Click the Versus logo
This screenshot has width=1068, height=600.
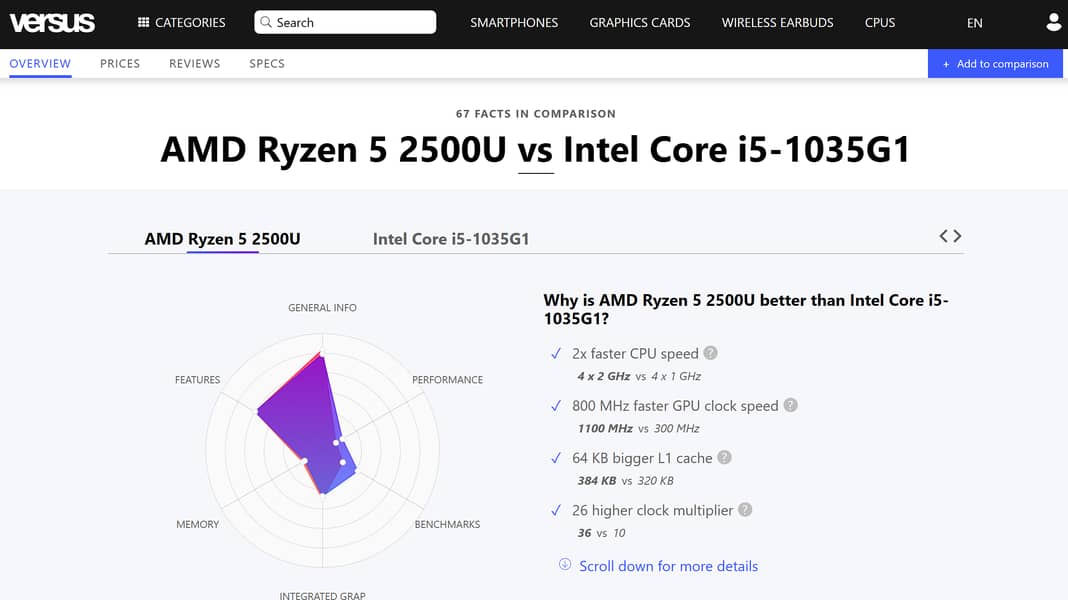tap(52, 22)
